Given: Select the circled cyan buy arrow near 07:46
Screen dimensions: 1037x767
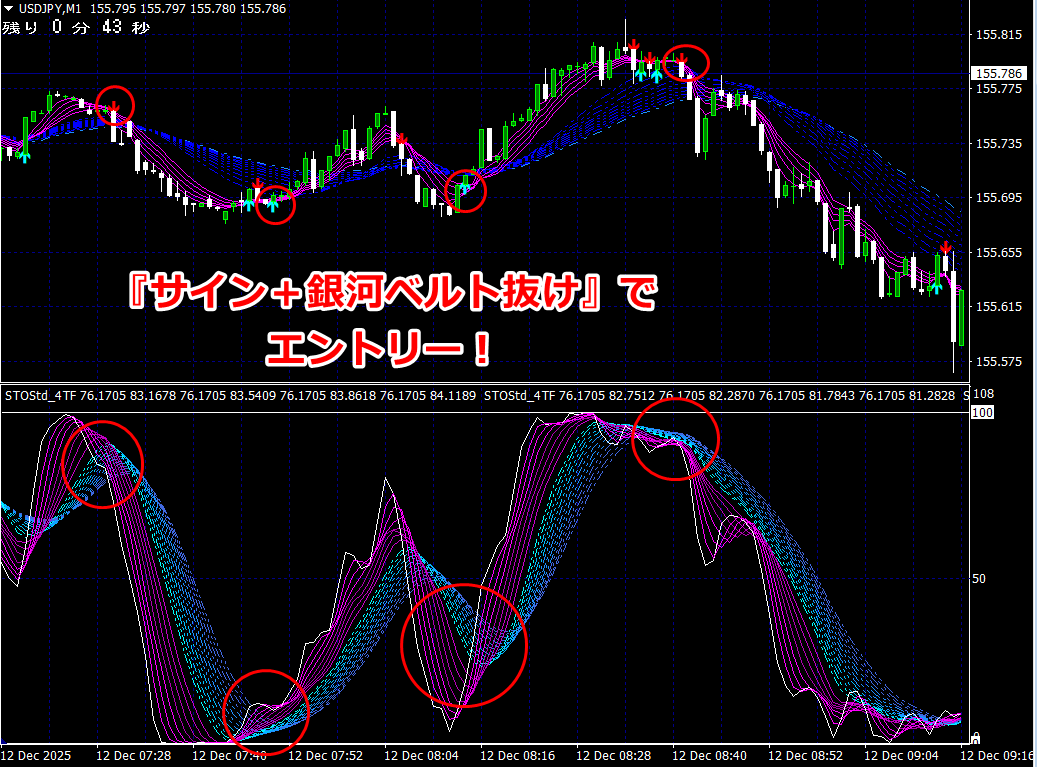Looking at the screenshot, I should point(272,205).
